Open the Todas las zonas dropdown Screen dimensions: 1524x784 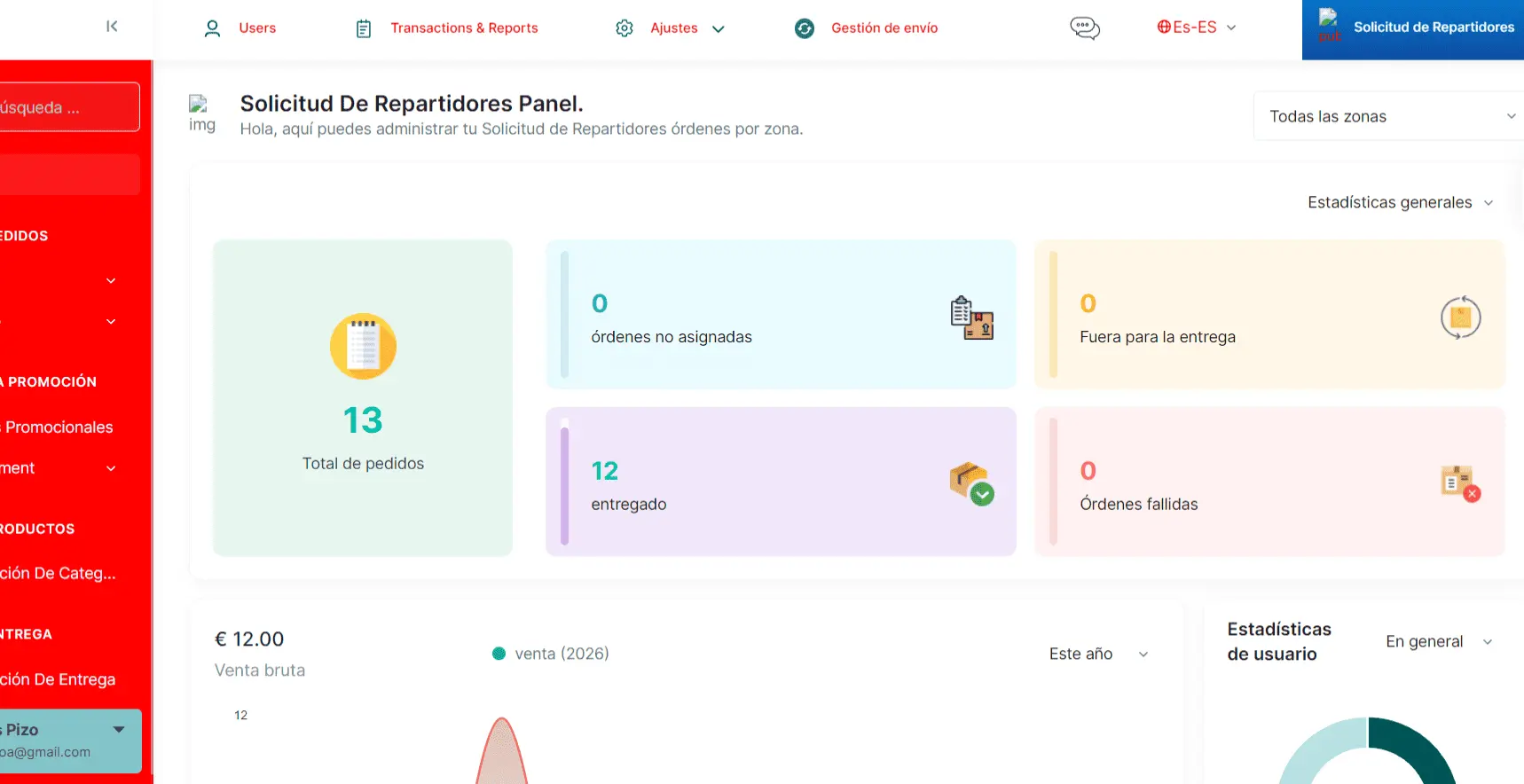pos(1390,116)
